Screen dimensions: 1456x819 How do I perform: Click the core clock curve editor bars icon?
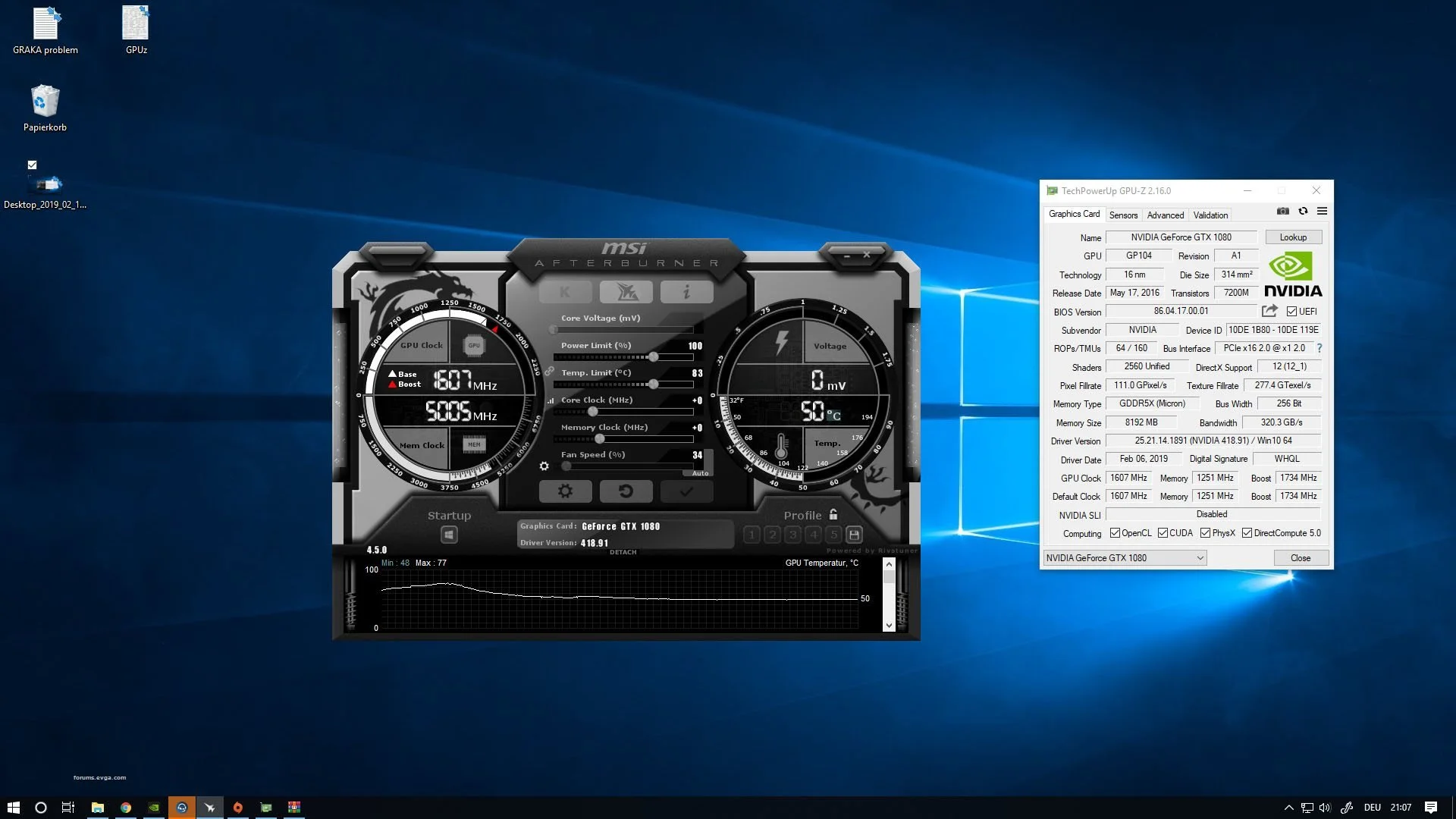point(551,400)
